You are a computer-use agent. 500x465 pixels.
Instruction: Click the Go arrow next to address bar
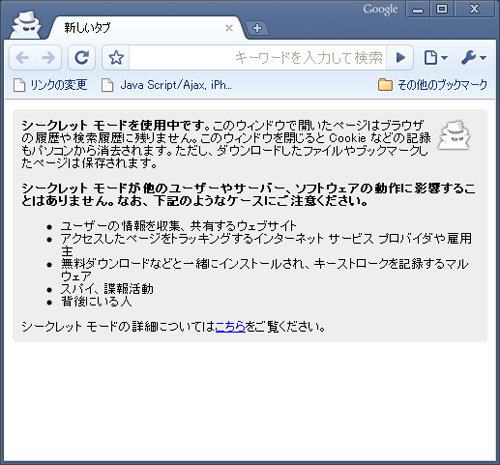[400, 58]
